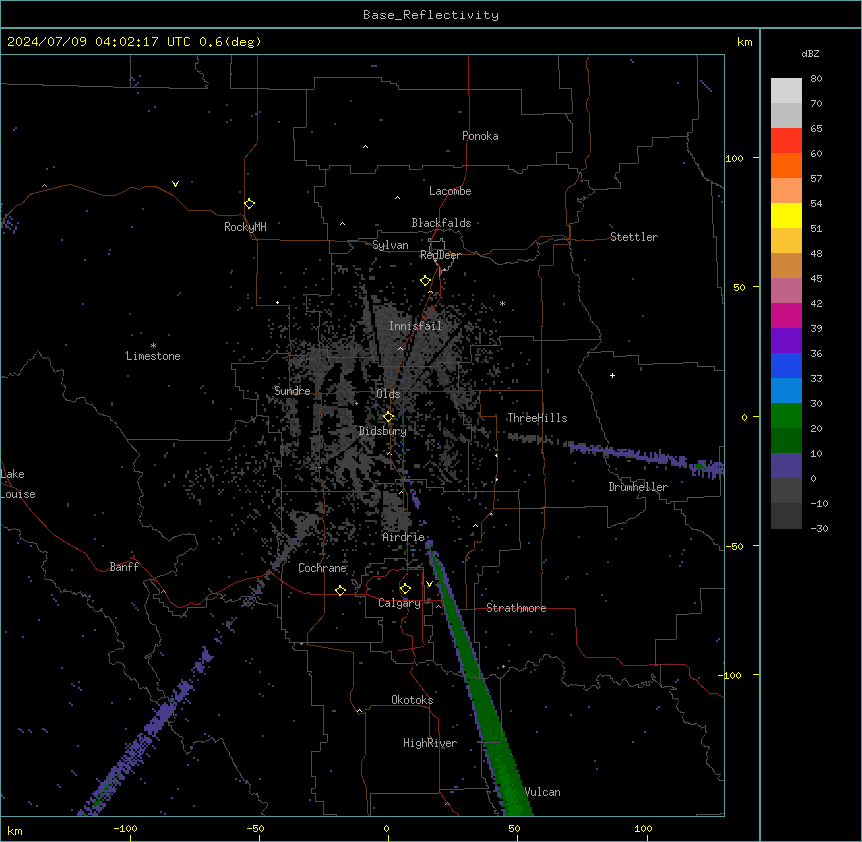Click the Limestone label

click(153, 356)
